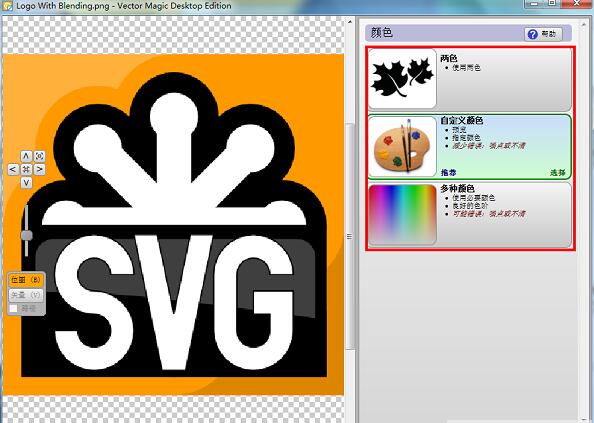This screenshot has height=423, width=594.
Task: Click the 使用两色 bullet text
Action: coord(466,68)
